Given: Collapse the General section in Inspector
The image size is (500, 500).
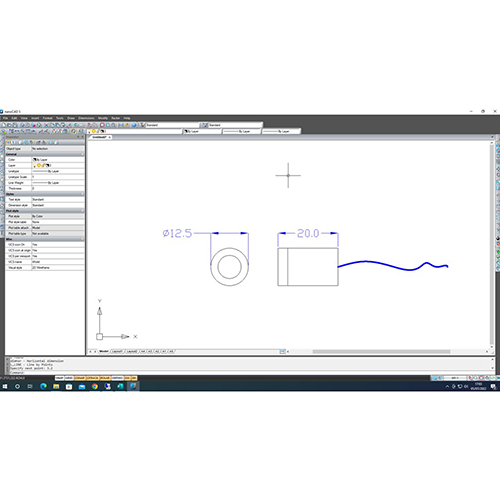Looking at the screenshot, I should coord(82,154).
